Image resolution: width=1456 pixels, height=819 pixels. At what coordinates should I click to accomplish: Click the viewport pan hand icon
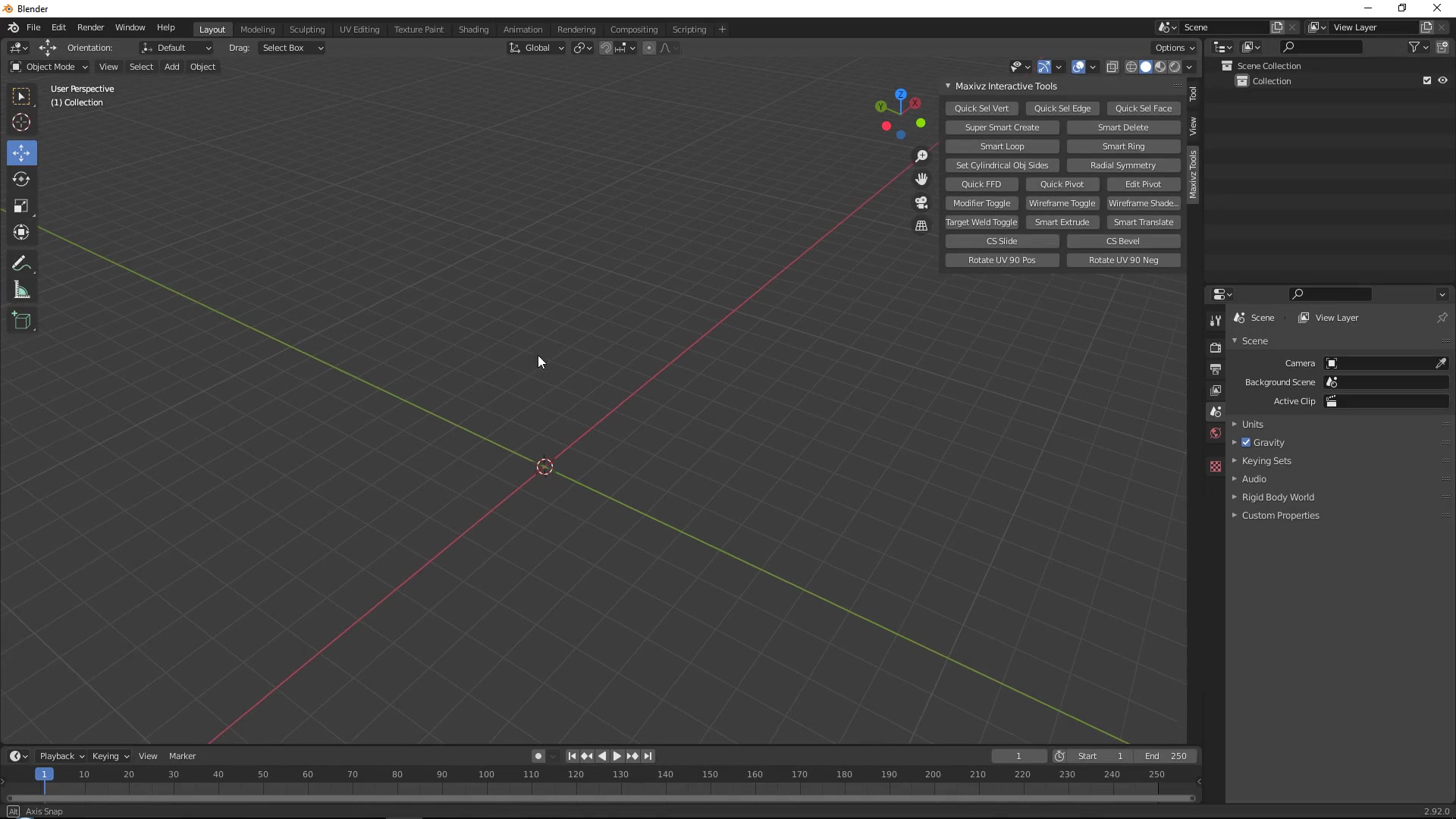click(x=921, y=180)
